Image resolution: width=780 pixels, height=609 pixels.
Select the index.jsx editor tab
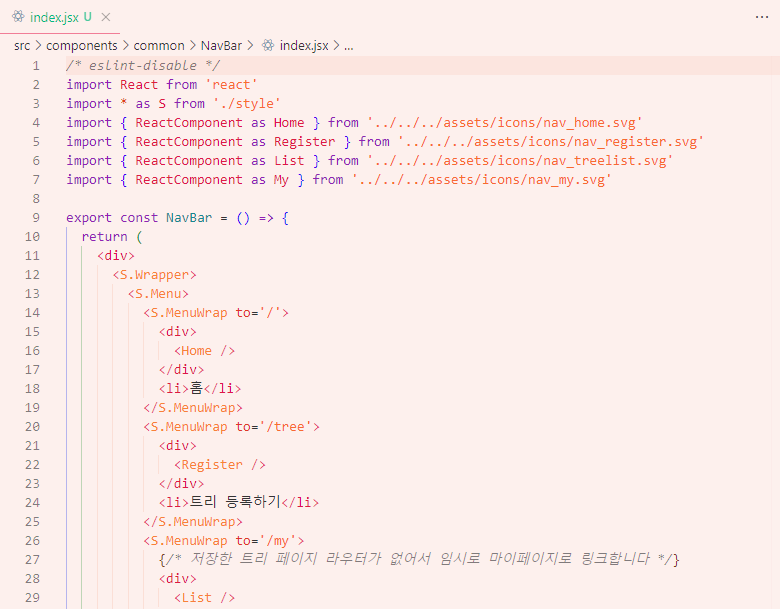click(60, 17)
